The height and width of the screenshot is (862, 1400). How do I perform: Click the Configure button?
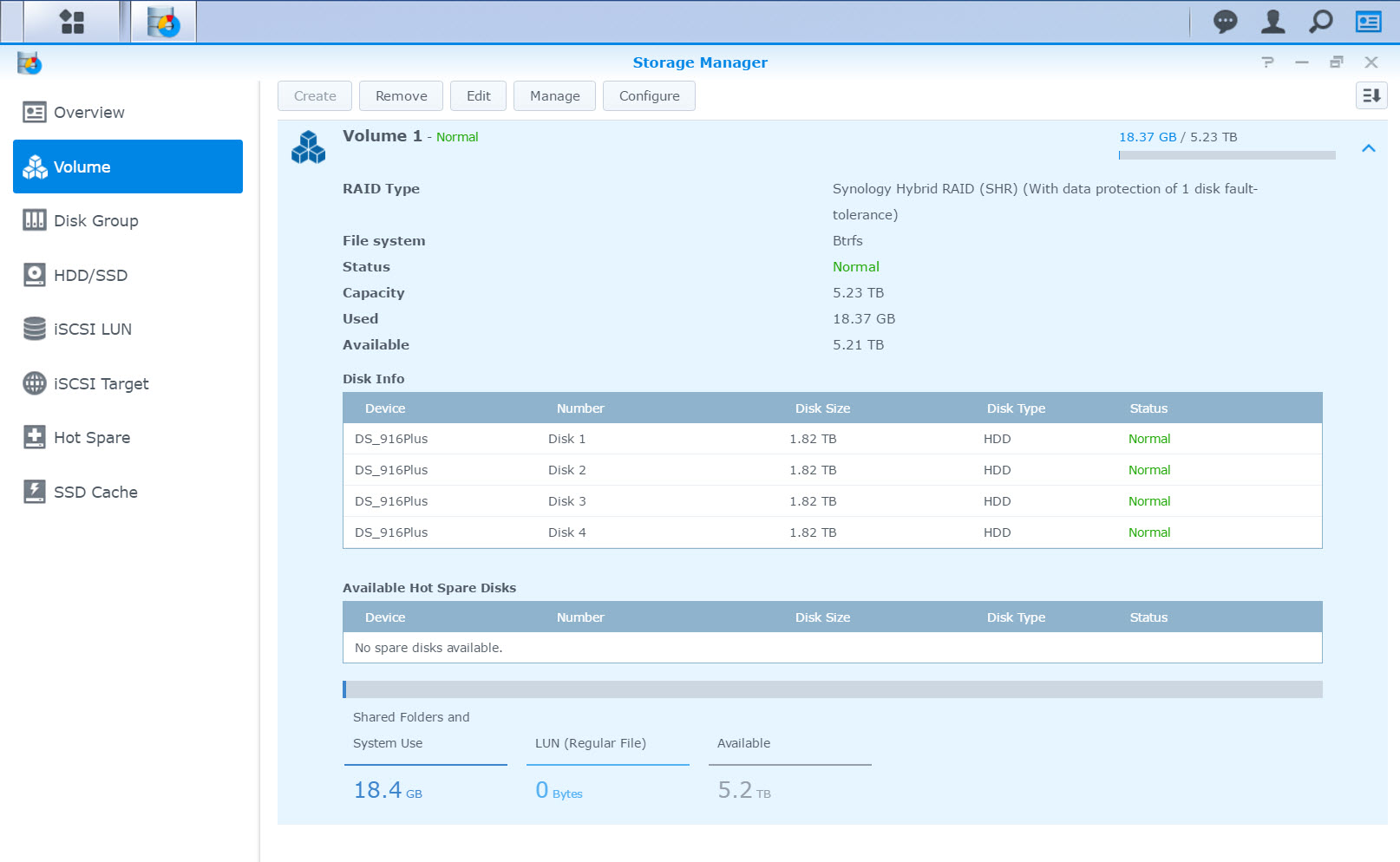click(x=650, y=96)
